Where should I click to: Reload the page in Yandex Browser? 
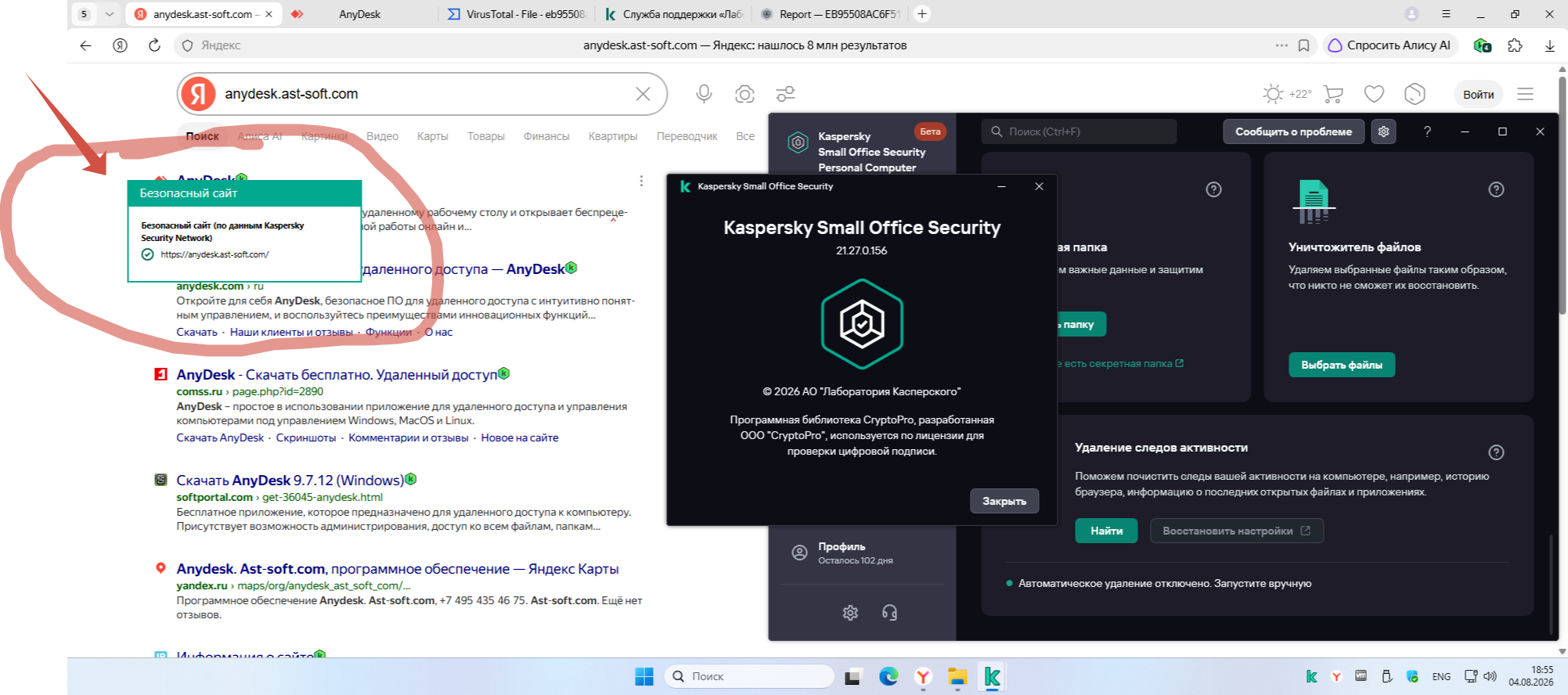(154, 45)
